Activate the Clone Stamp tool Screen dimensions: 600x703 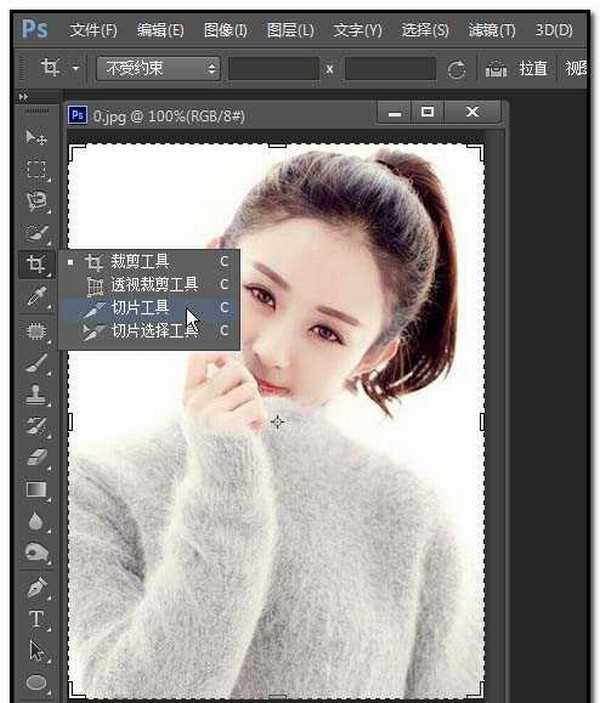(x=36, y=393)
